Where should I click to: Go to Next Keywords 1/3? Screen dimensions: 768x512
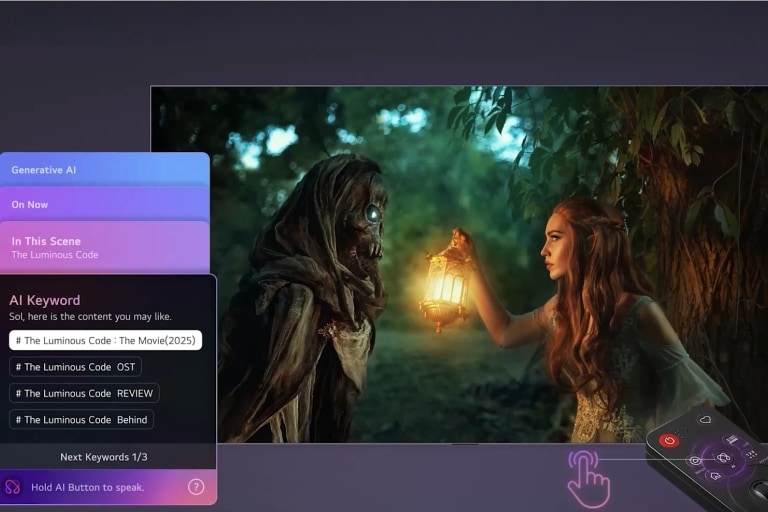click(108, 457)
